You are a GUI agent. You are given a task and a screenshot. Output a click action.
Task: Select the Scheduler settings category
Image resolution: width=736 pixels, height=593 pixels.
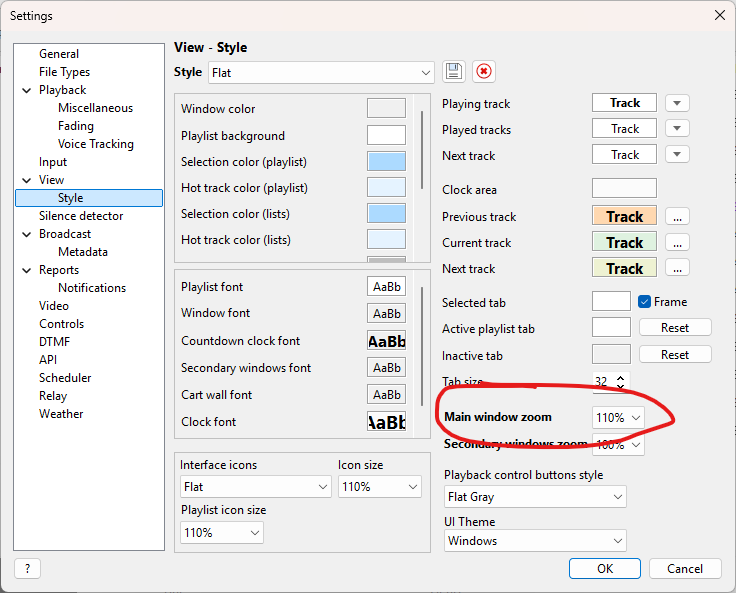pos(65,378)
